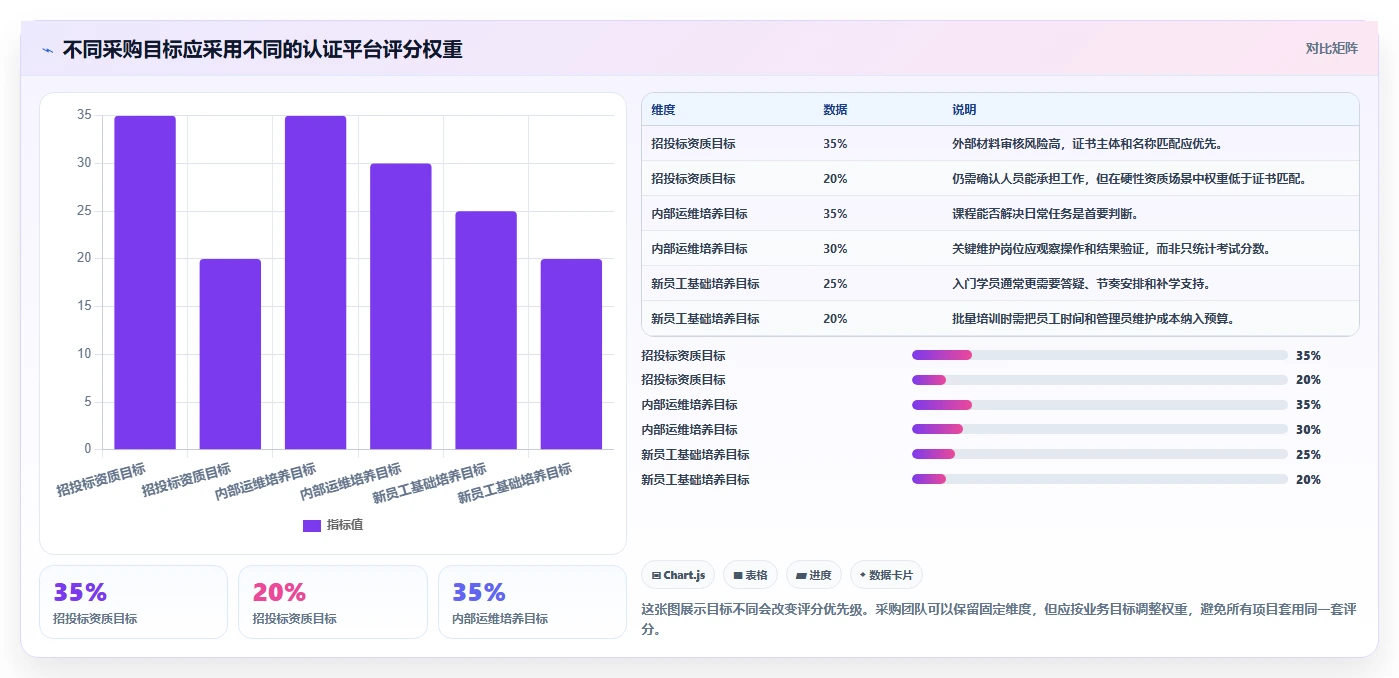Click the lightning icon beside the page title
Screen dimensions: 1399x678
pyautogui.click(x=47, y=50)
